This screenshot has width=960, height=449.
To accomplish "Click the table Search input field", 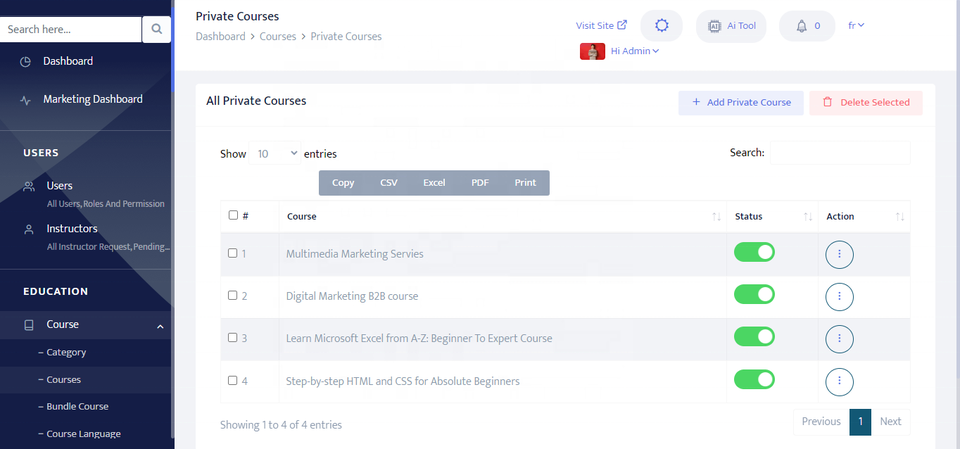I will 839,153.
